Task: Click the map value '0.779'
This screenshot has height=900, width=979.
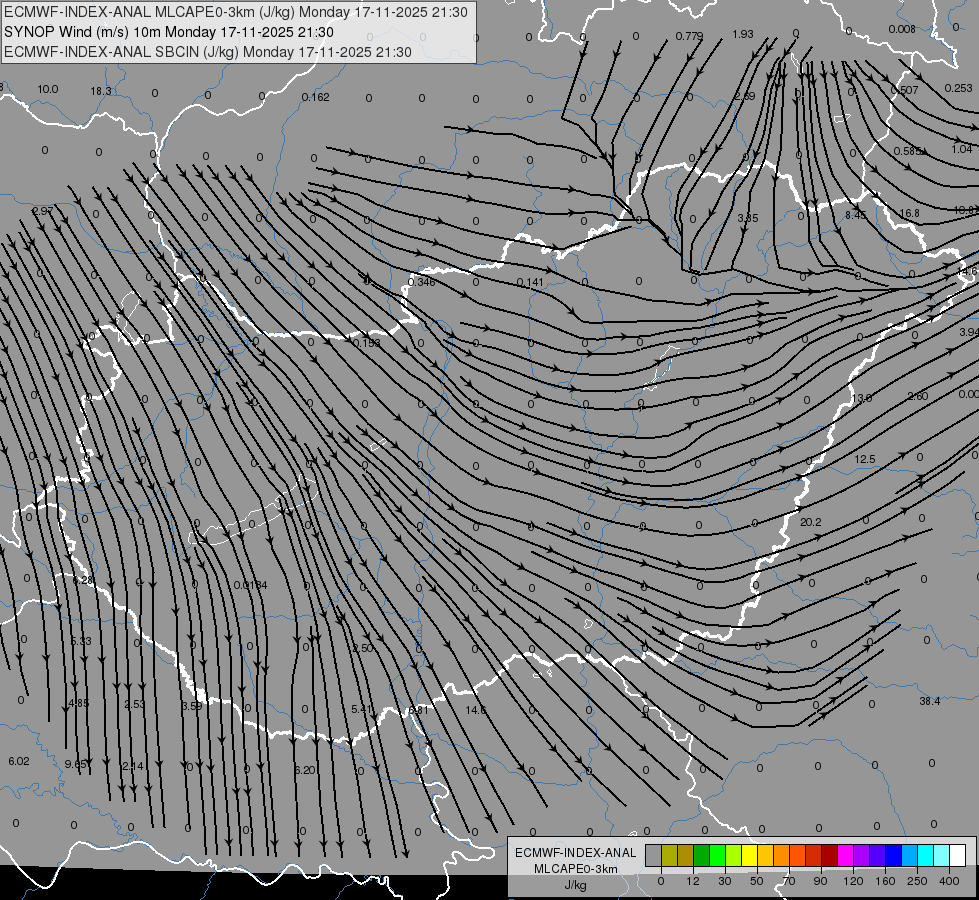Action: (x=689, y=36)
